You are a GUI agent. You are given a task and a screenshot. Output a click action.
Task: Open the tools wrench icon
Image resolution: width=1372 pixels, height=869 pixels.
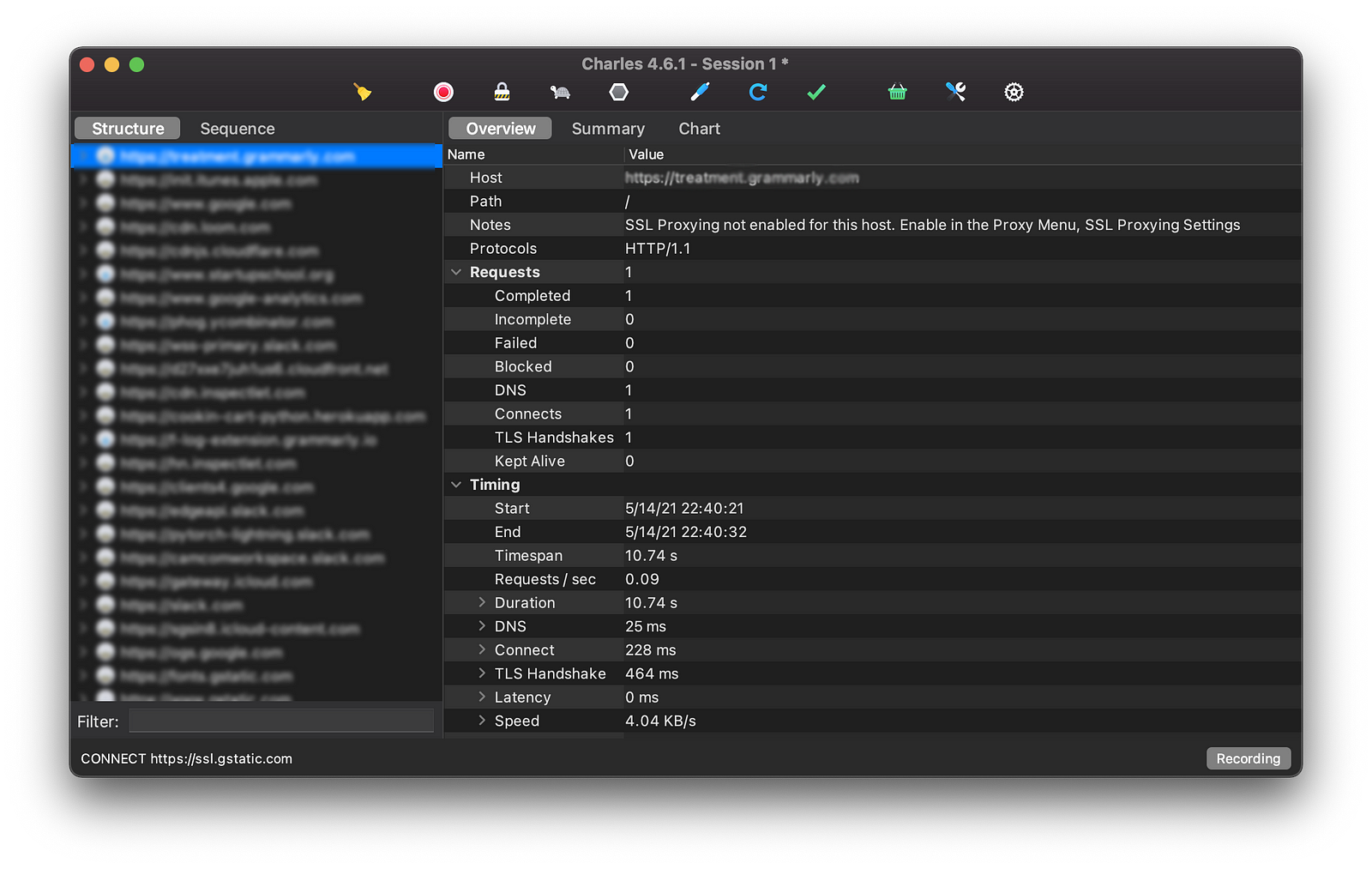955,92
